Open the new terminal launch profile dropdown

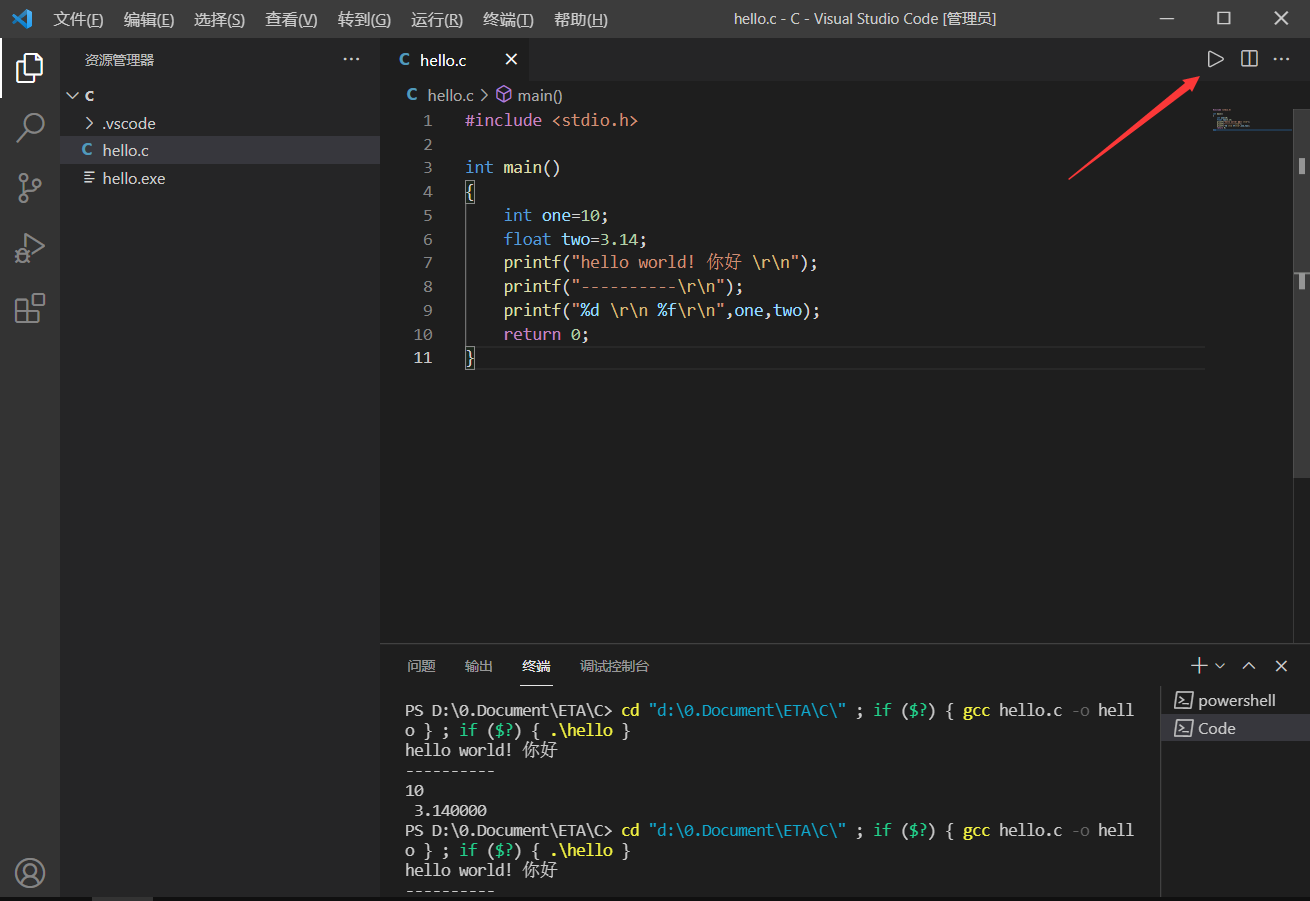point(1220,665)
